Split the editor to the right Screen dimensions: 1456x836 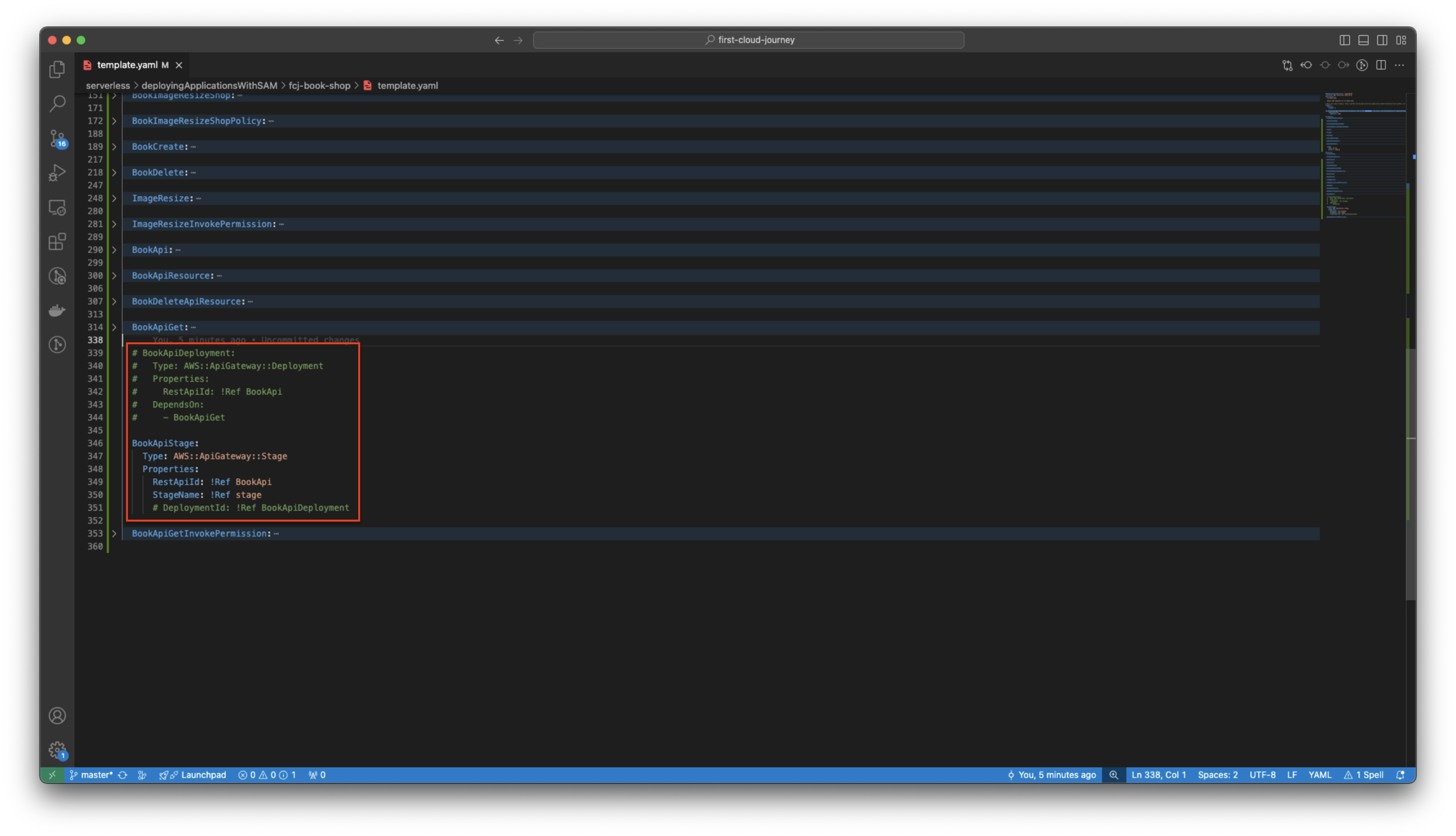click(x=1381, y=65)
